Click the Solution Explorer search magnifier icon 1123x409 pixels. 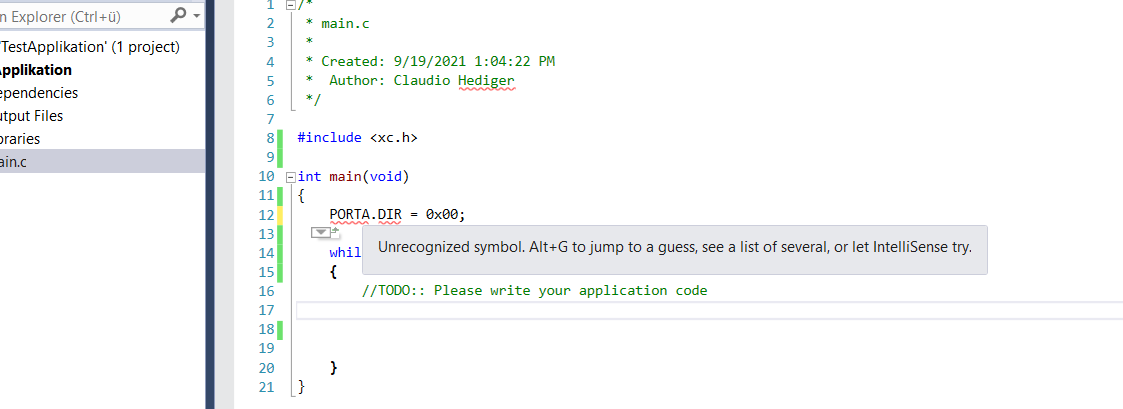tap(179, 14)
